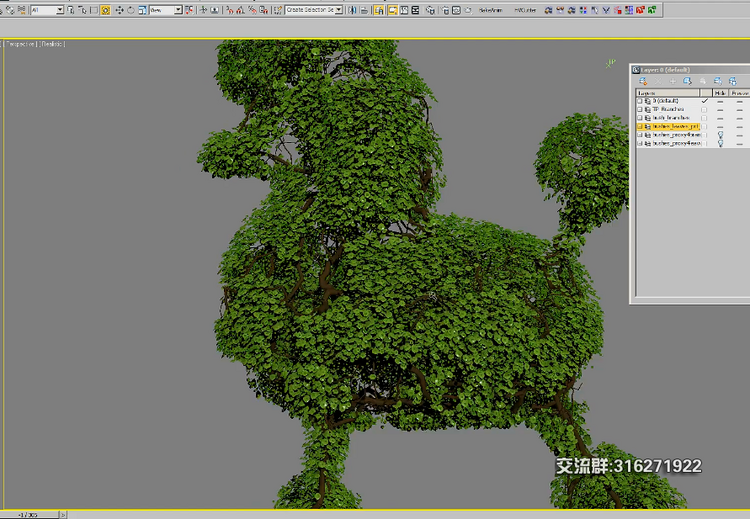Click the Mirror tool icon
Viewport: 750px width, 519px height.
(x=353, y=10)
